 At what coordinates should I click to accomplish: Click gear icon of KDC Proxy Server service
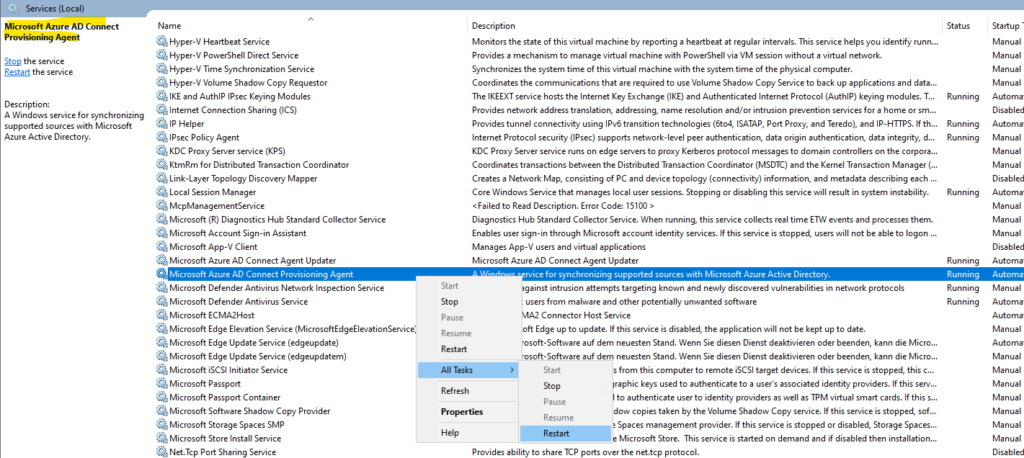pyautogui.click(x=162, y=151)
